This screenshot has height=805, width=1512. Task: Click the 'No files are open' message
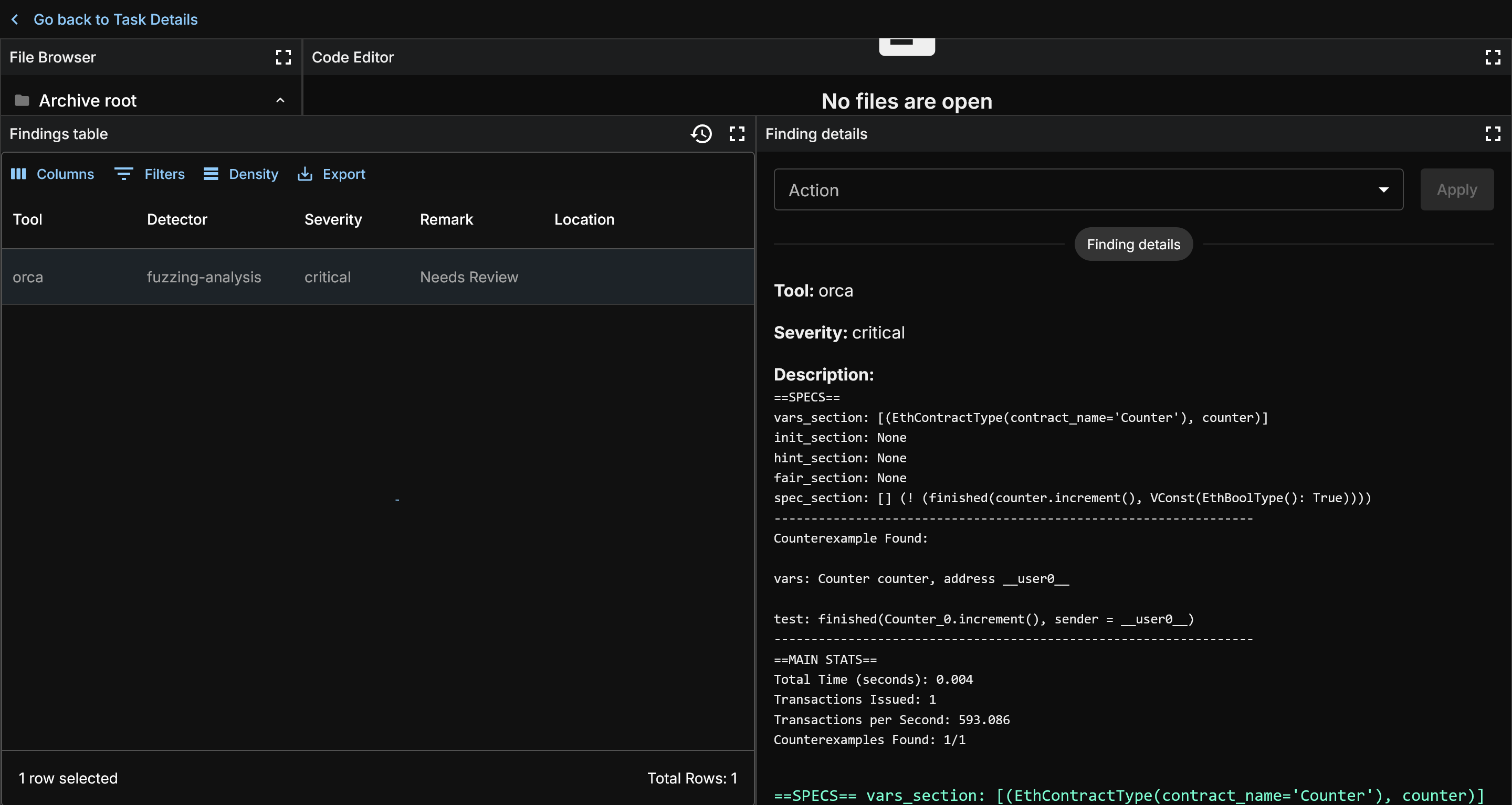tap(907, 101)
